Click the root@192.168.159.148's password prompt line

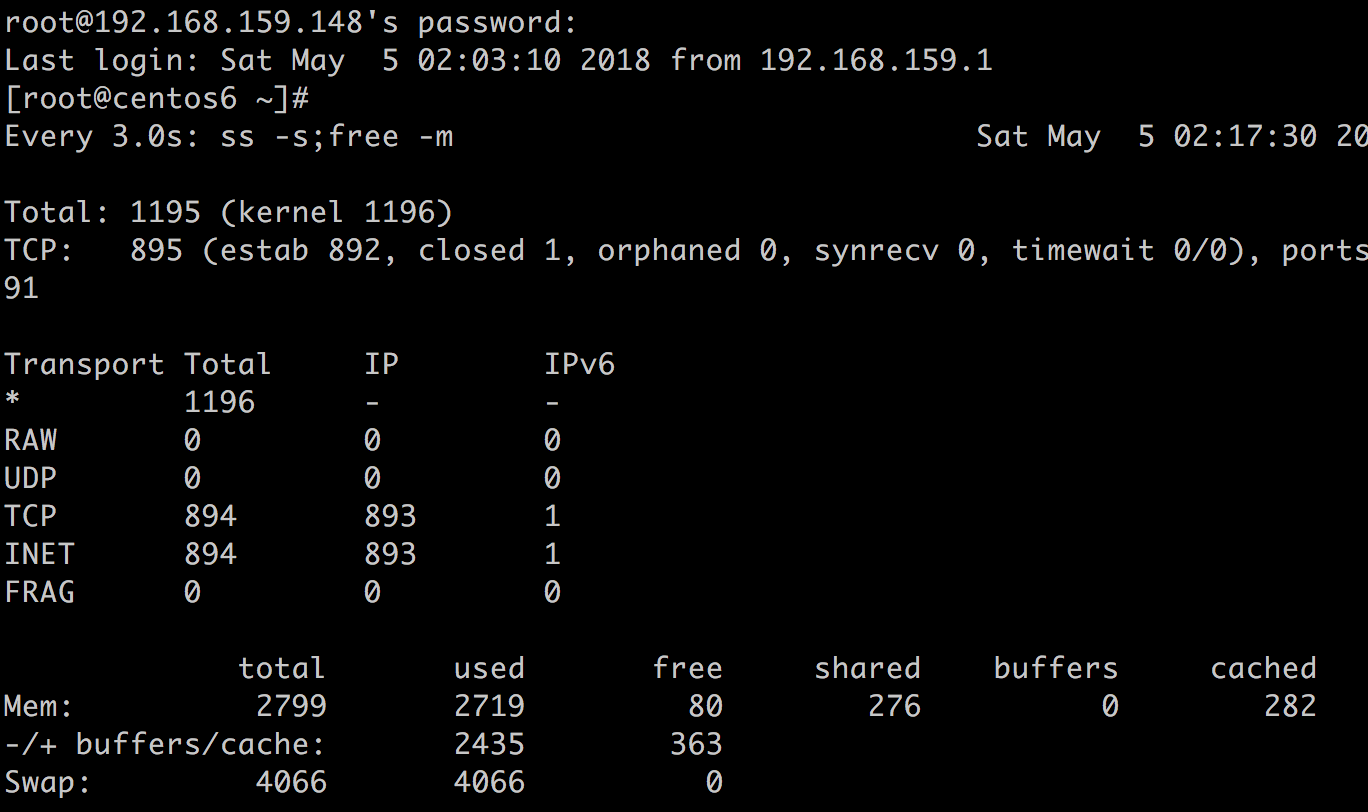[291, 22]
